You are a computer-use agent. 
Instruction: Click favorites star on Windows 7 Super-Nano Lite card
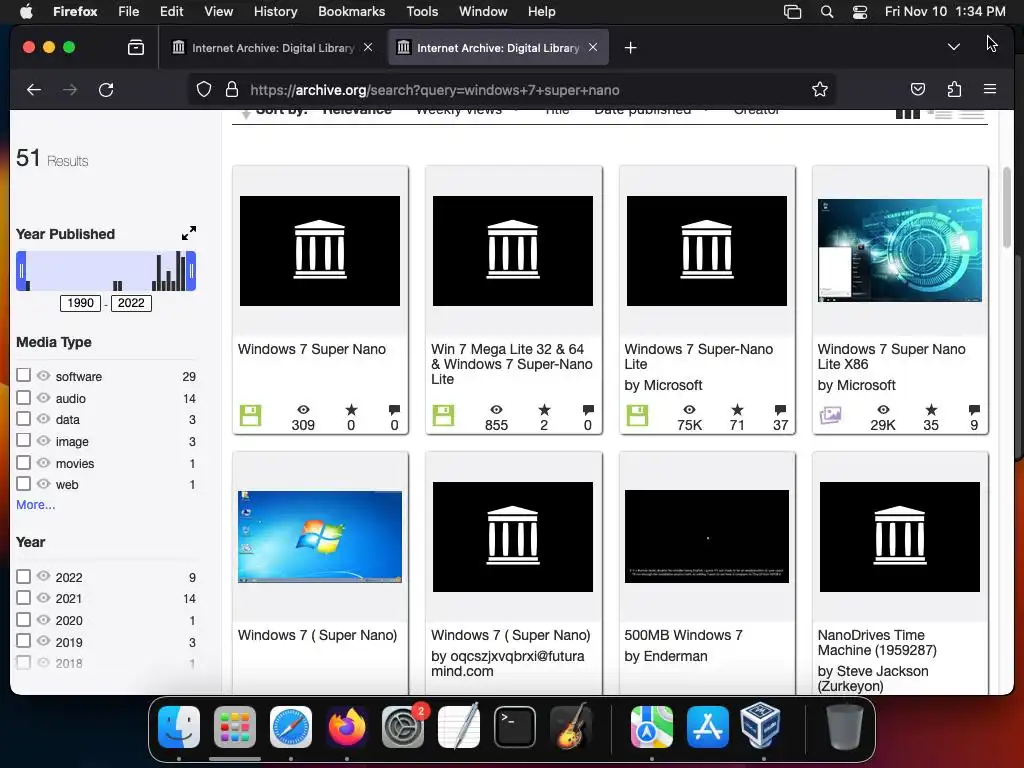tap(737, 409)
